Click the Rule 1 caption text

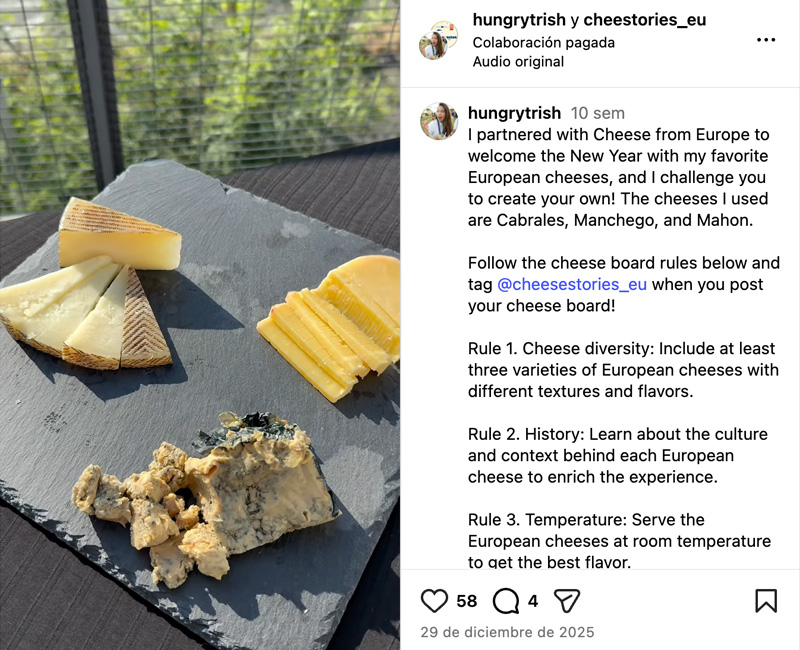point(623,370)
